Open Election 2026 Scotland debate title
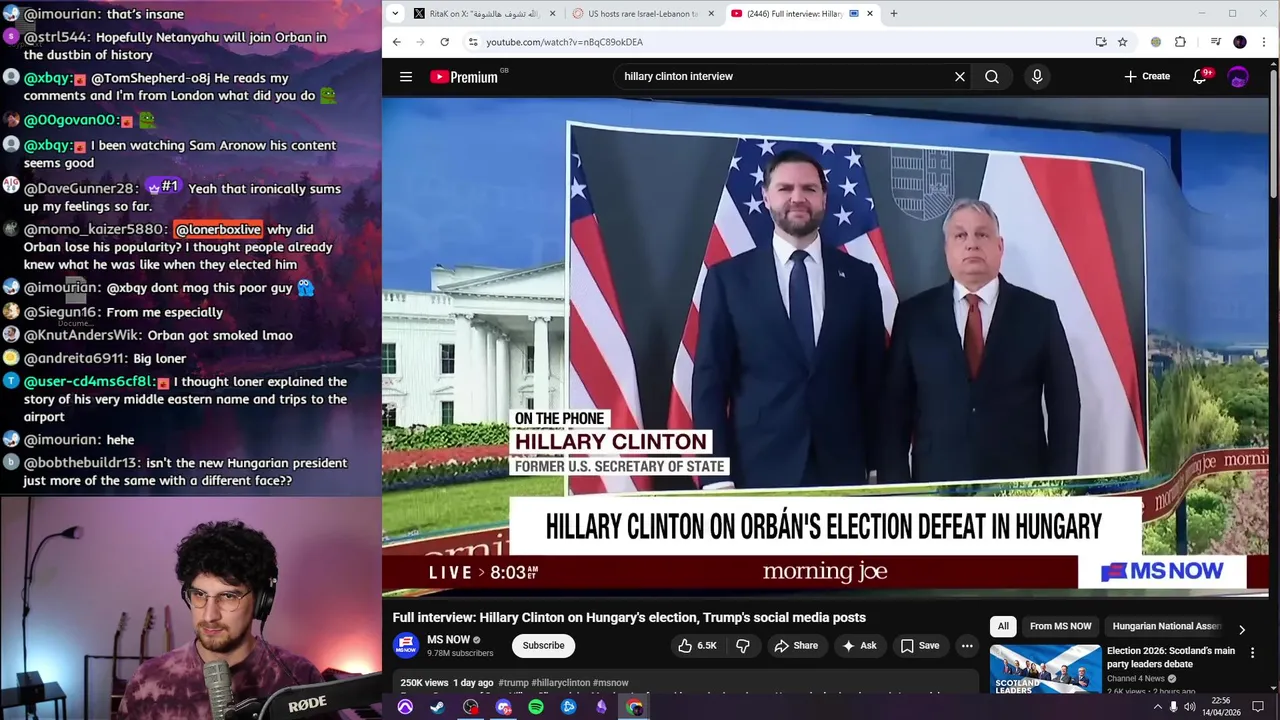 point(1170,657)
